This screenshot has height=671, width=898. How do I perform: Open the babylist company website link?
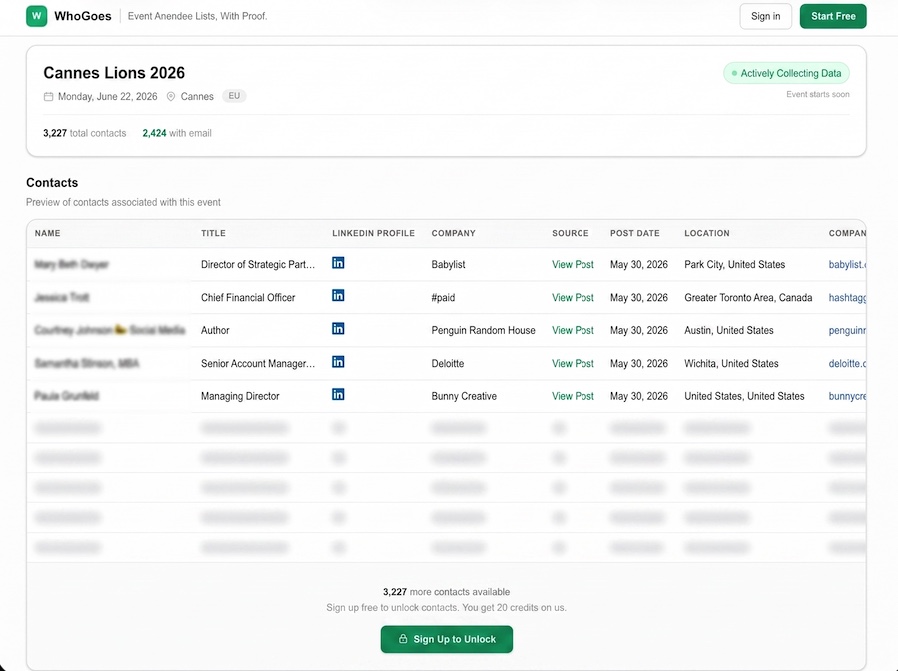(847, 265)
